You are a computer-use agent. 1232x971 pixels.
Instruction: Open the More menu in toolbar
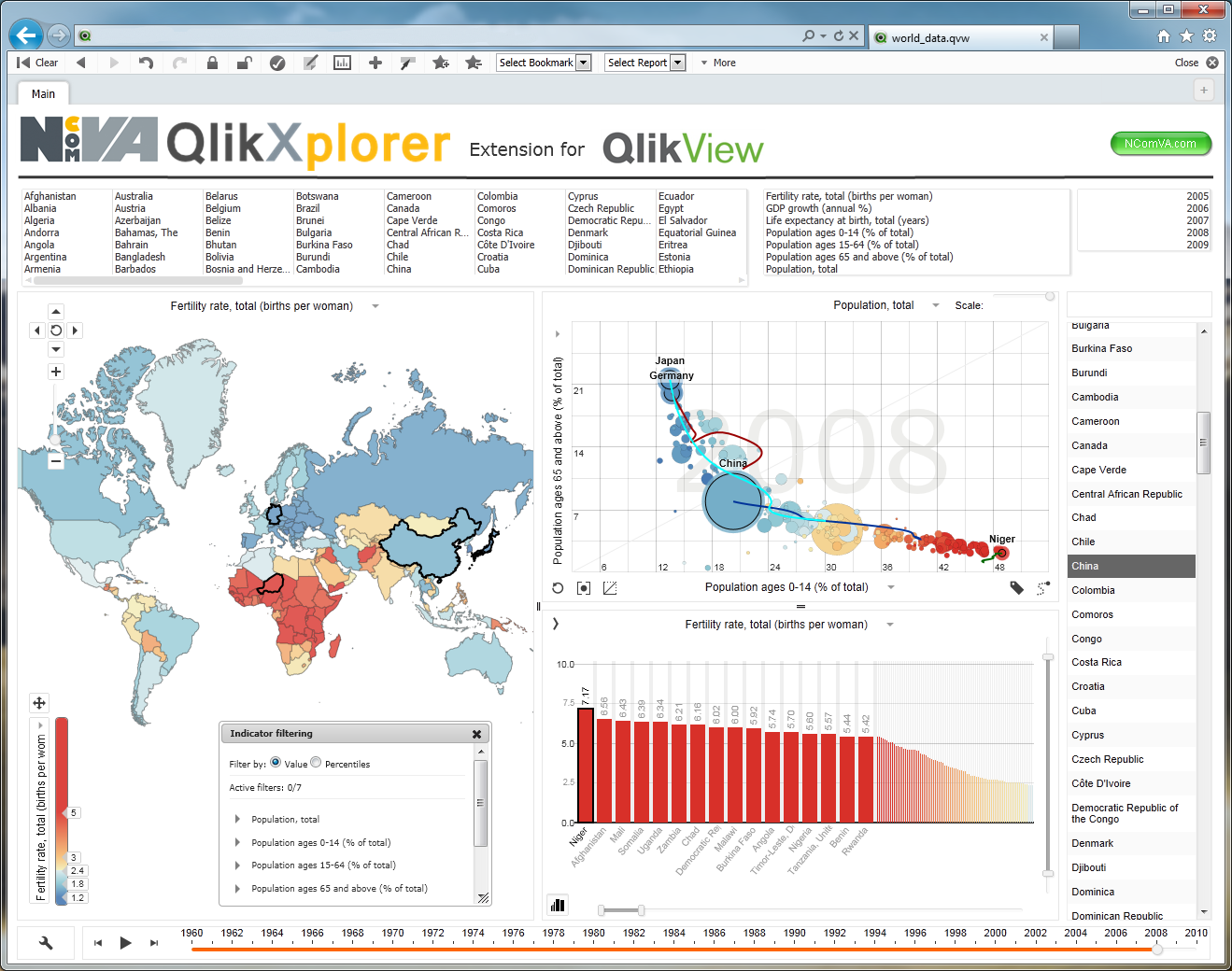coord(718,63)
